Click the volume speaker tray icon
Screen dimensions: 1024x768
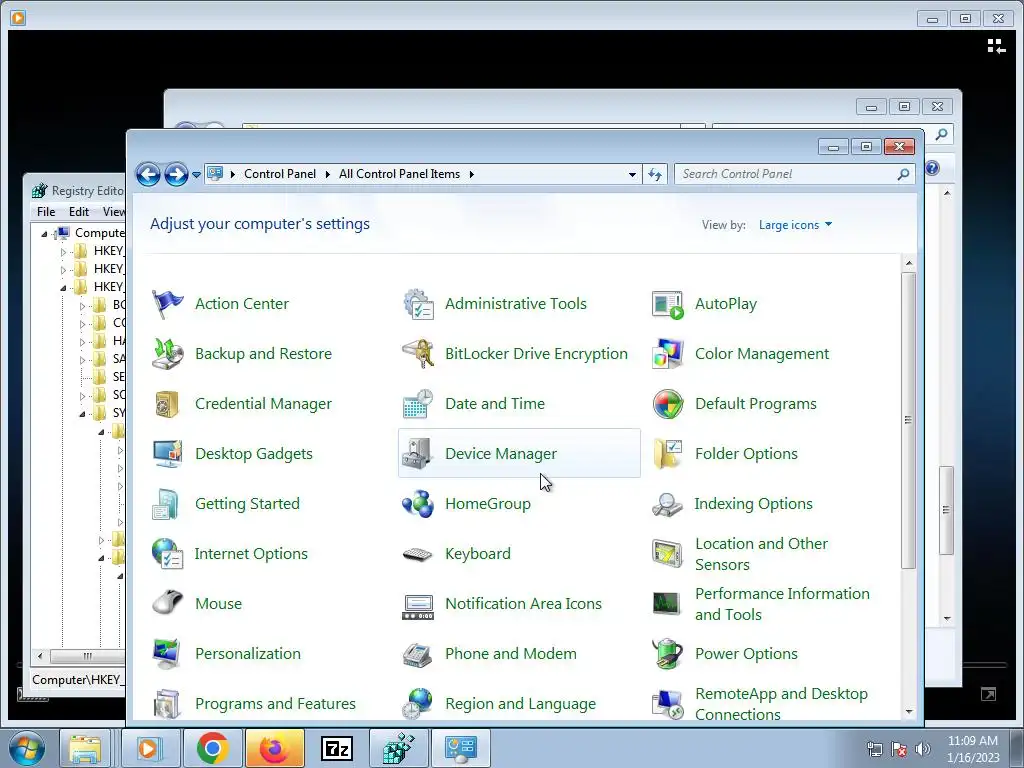[923, 749]
